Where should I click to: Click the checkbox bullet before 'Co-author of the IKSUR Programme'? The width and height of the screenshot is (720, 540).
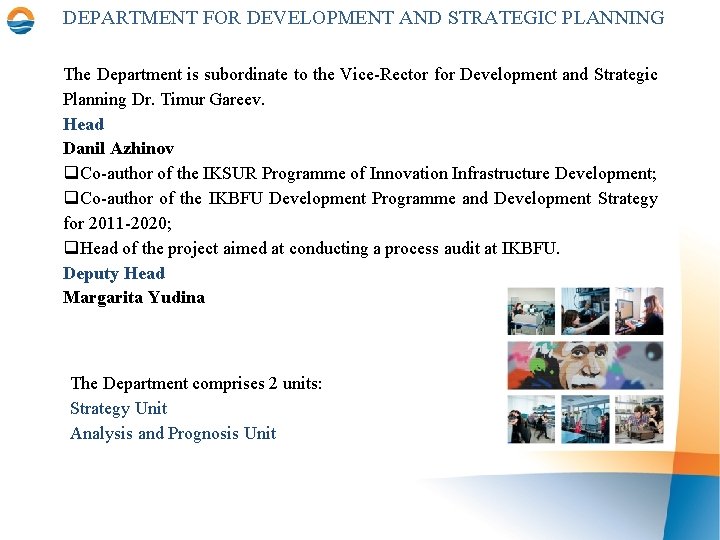(x=71, y=173)
